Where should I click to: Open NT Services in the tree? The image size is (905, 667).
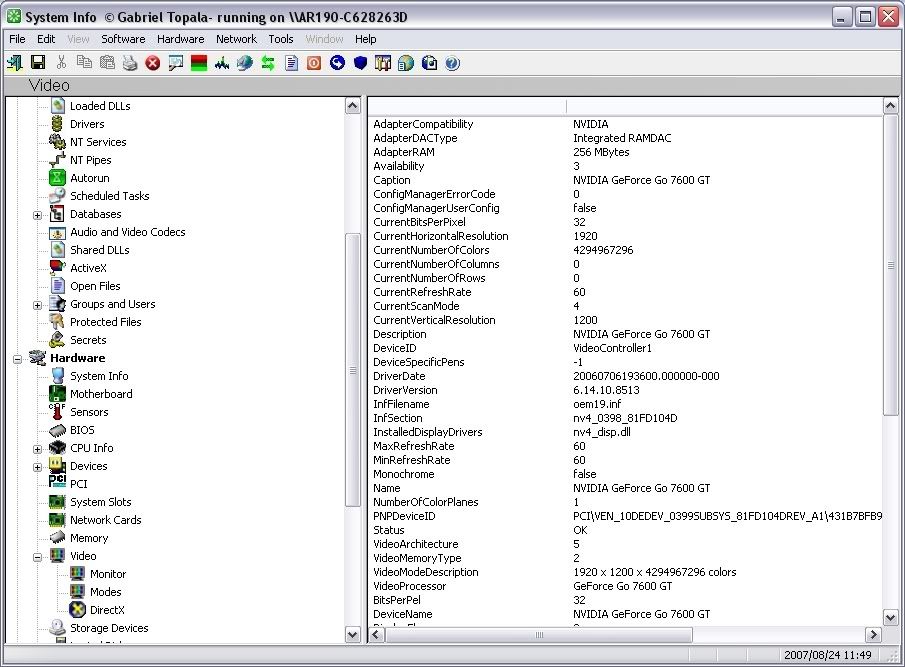[98, 141]
